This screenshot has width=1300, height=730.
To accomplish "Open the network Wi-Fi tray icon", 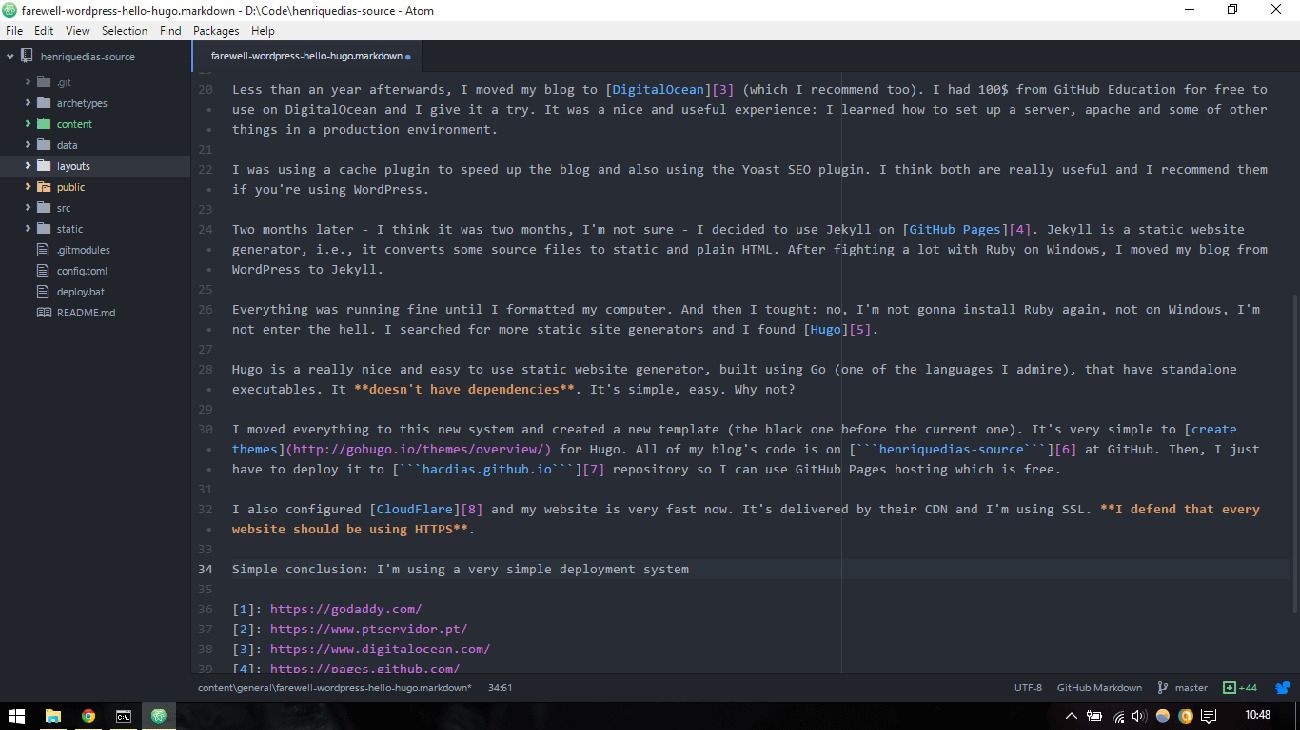I will [1117, 716].
